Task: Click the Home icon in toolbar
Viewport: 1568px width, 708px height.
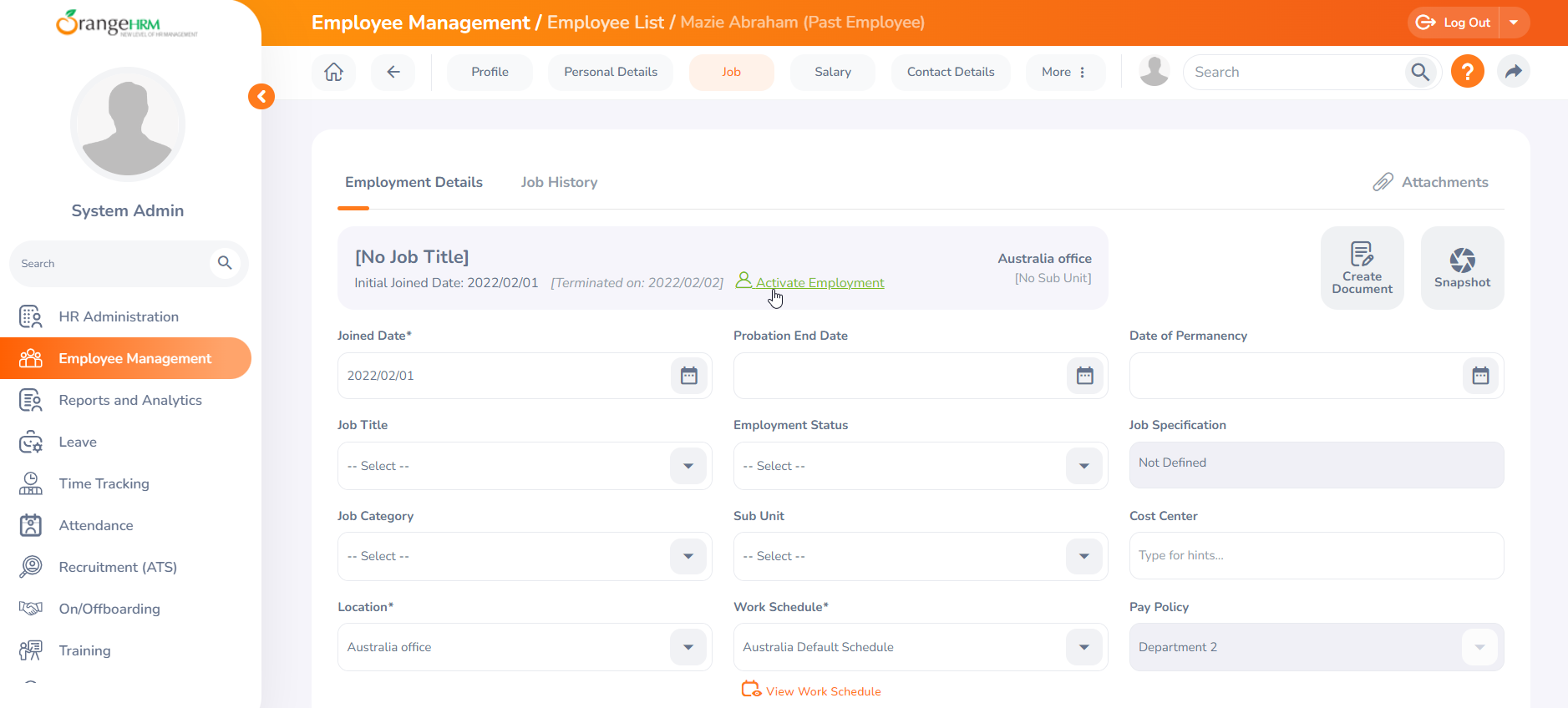Action: click(333, 72)
